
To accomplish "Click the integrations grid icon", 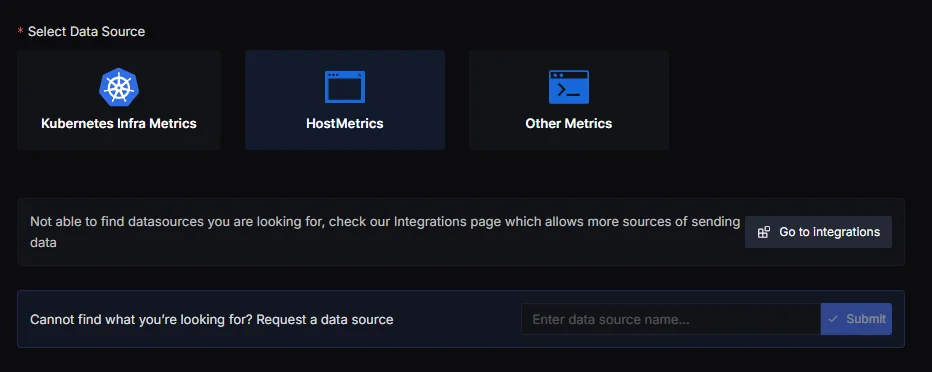I will pos(764,232).
